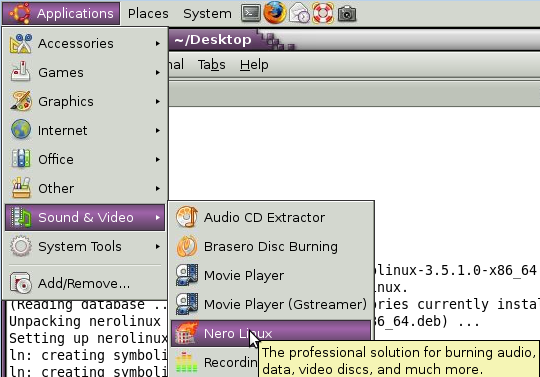
Task: Click terminal line 'Setting up nerolinux'
Action: point(88,338)
